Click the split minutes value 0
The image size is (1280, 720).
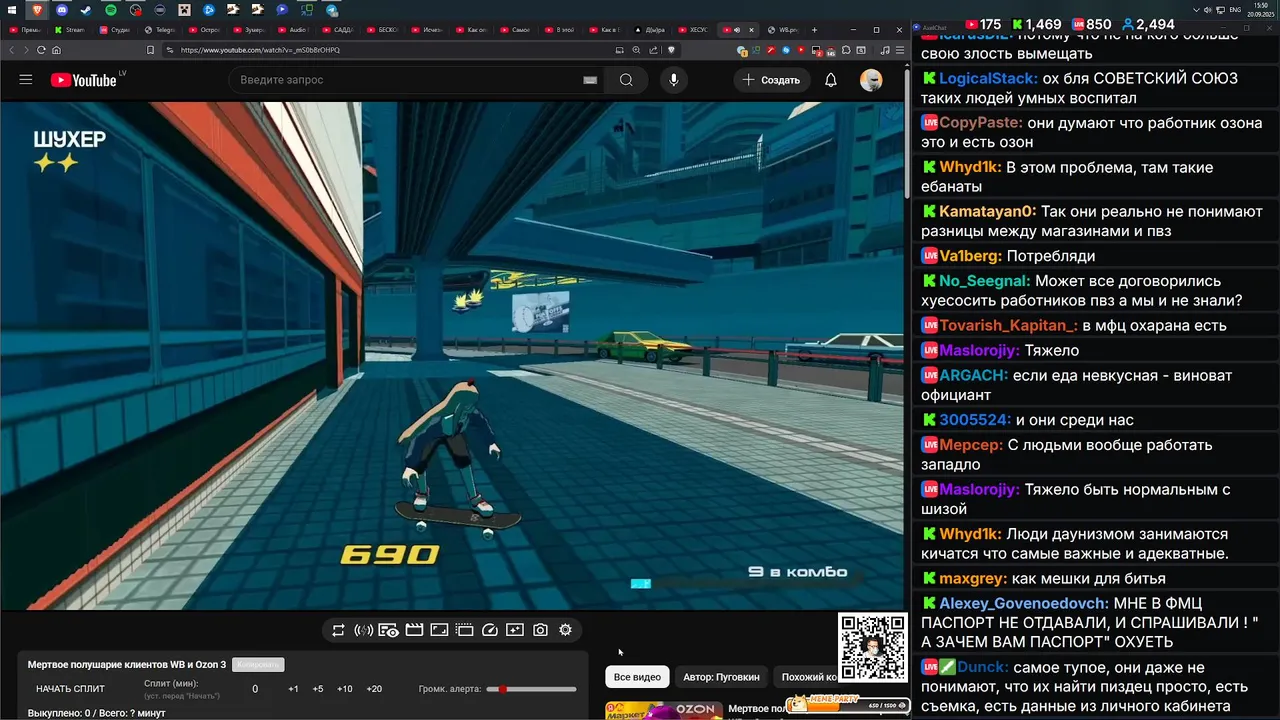[x=255, y=689]
